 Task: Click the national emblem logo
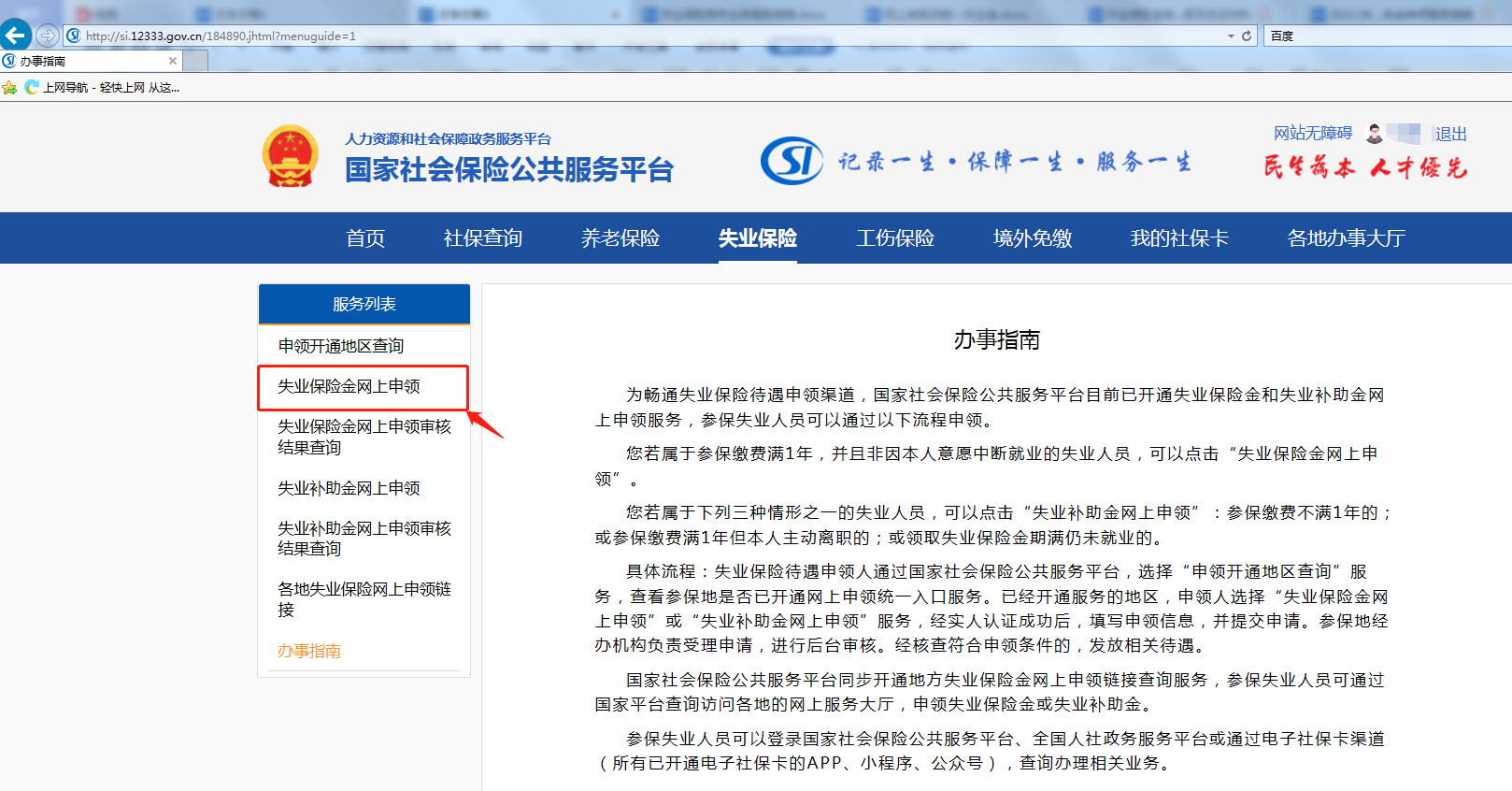click(x=290, y=156)
